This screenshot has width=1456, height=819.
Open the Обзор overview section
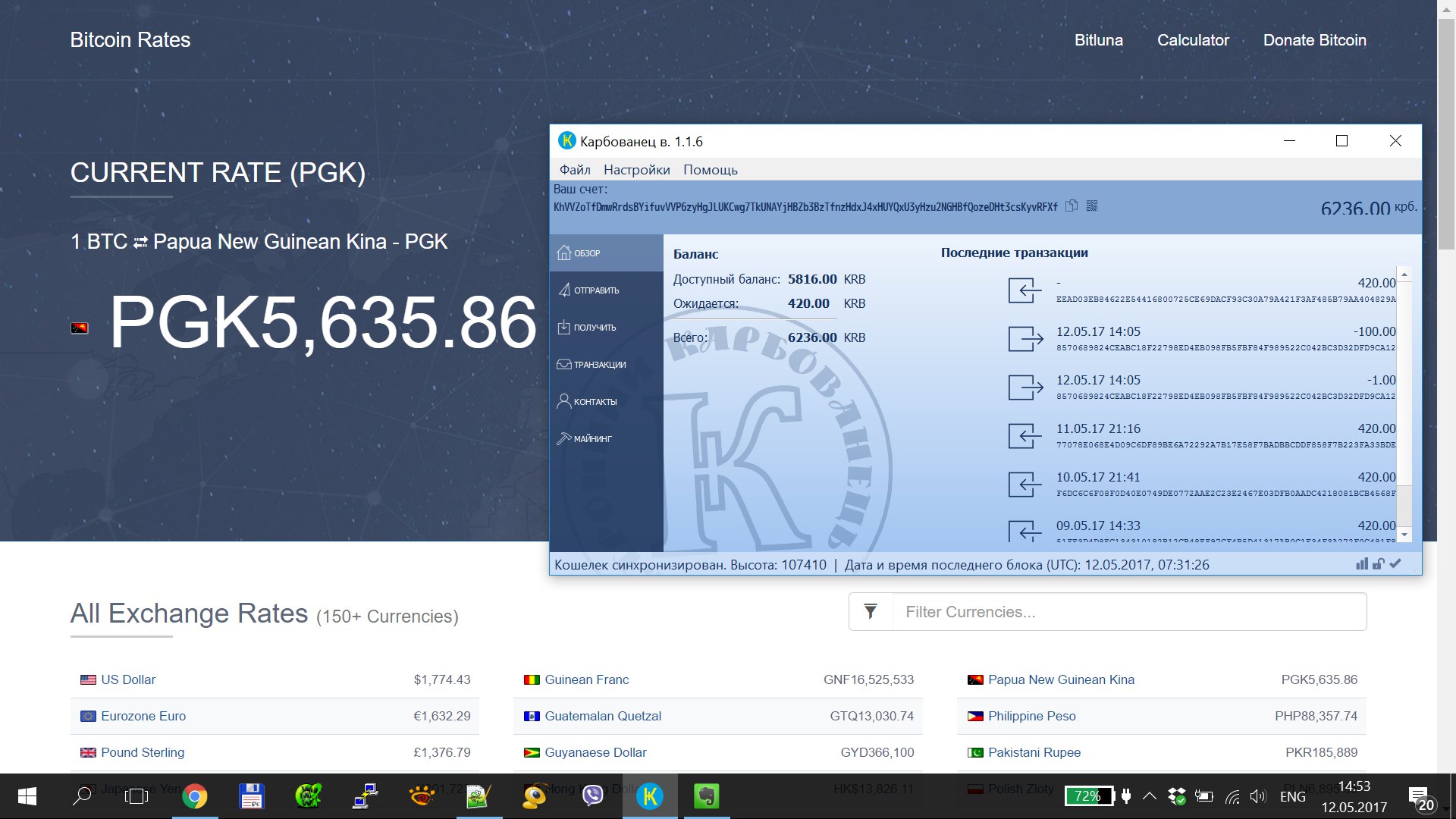607,253
